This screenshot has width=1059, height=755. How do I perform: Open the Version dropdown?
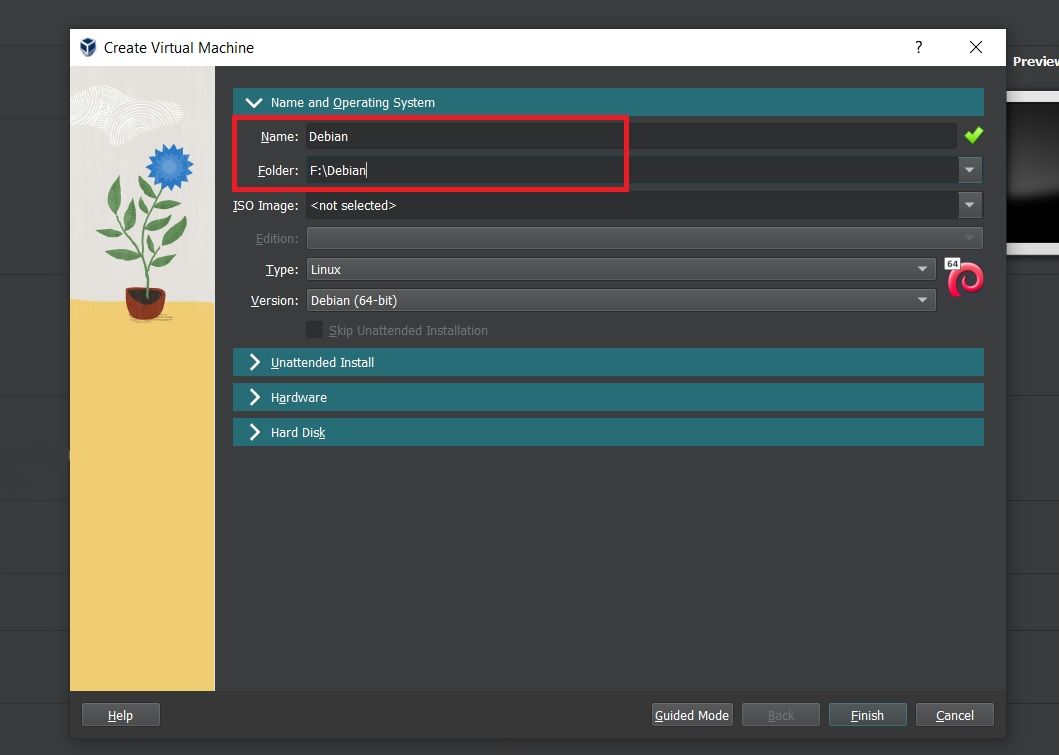(921, 300)
